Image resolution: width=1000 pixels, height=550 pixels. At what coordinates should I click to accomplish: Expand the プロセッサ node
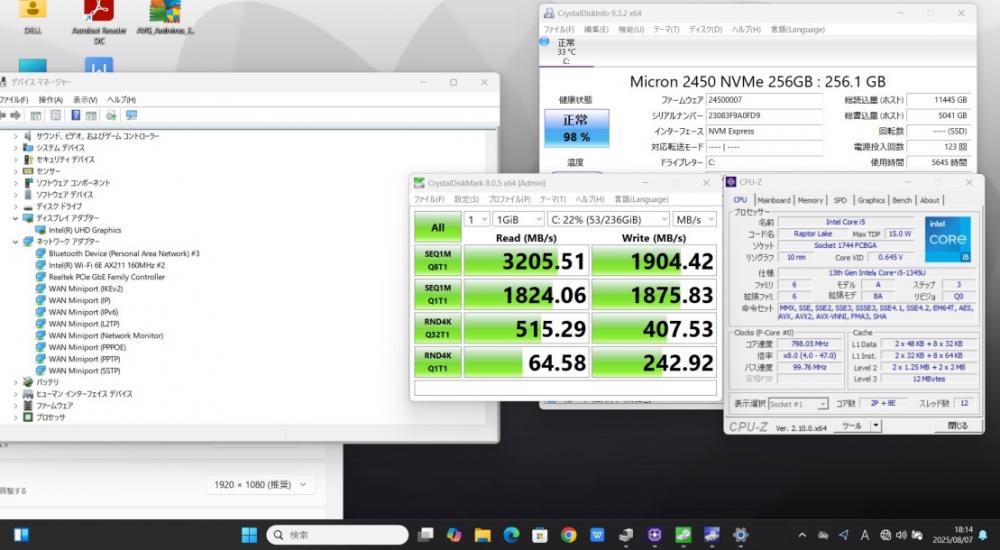15,417
